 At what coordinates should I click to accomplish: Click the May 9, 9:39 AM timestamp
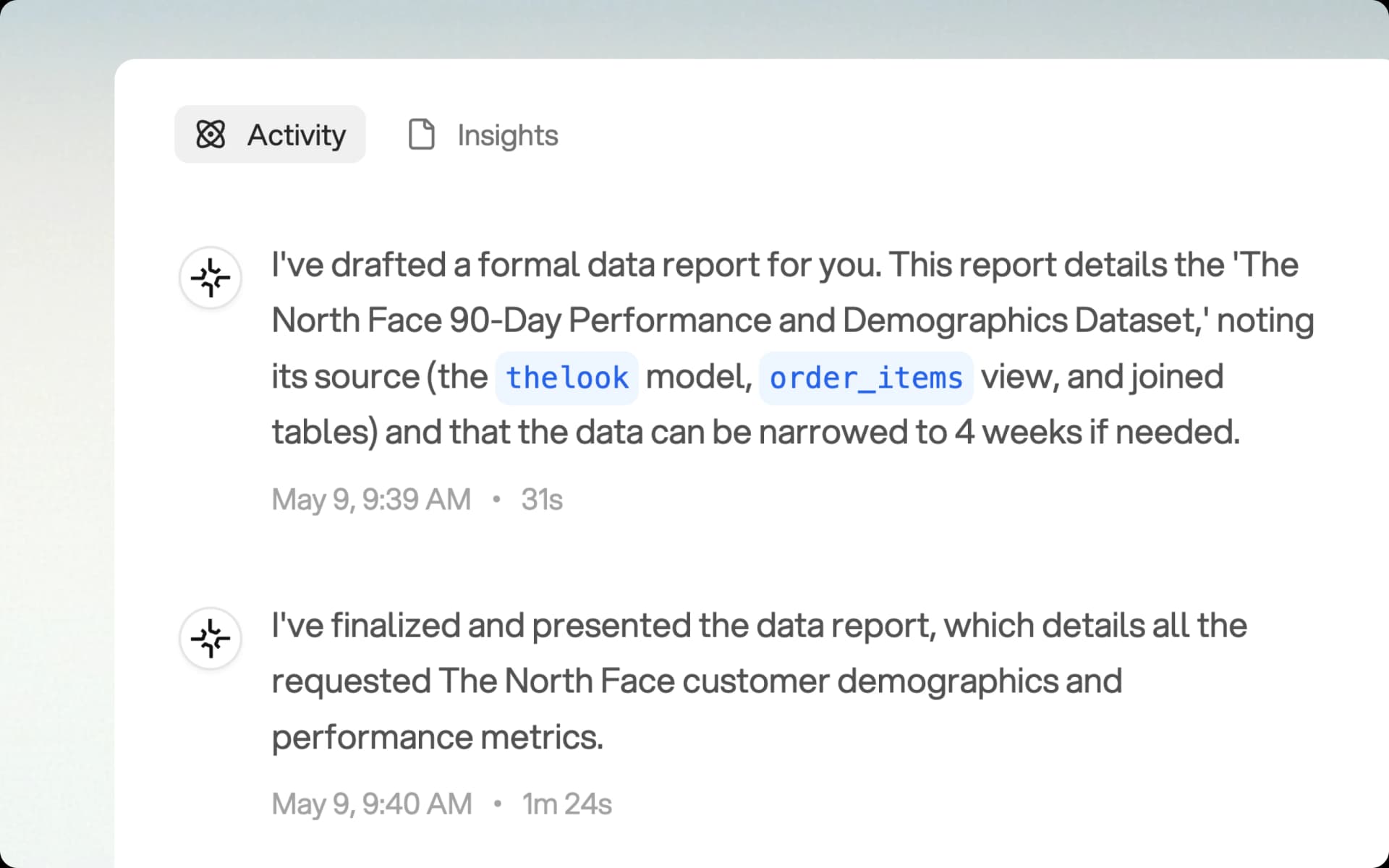pyautogui.click(x=370, y=499)
